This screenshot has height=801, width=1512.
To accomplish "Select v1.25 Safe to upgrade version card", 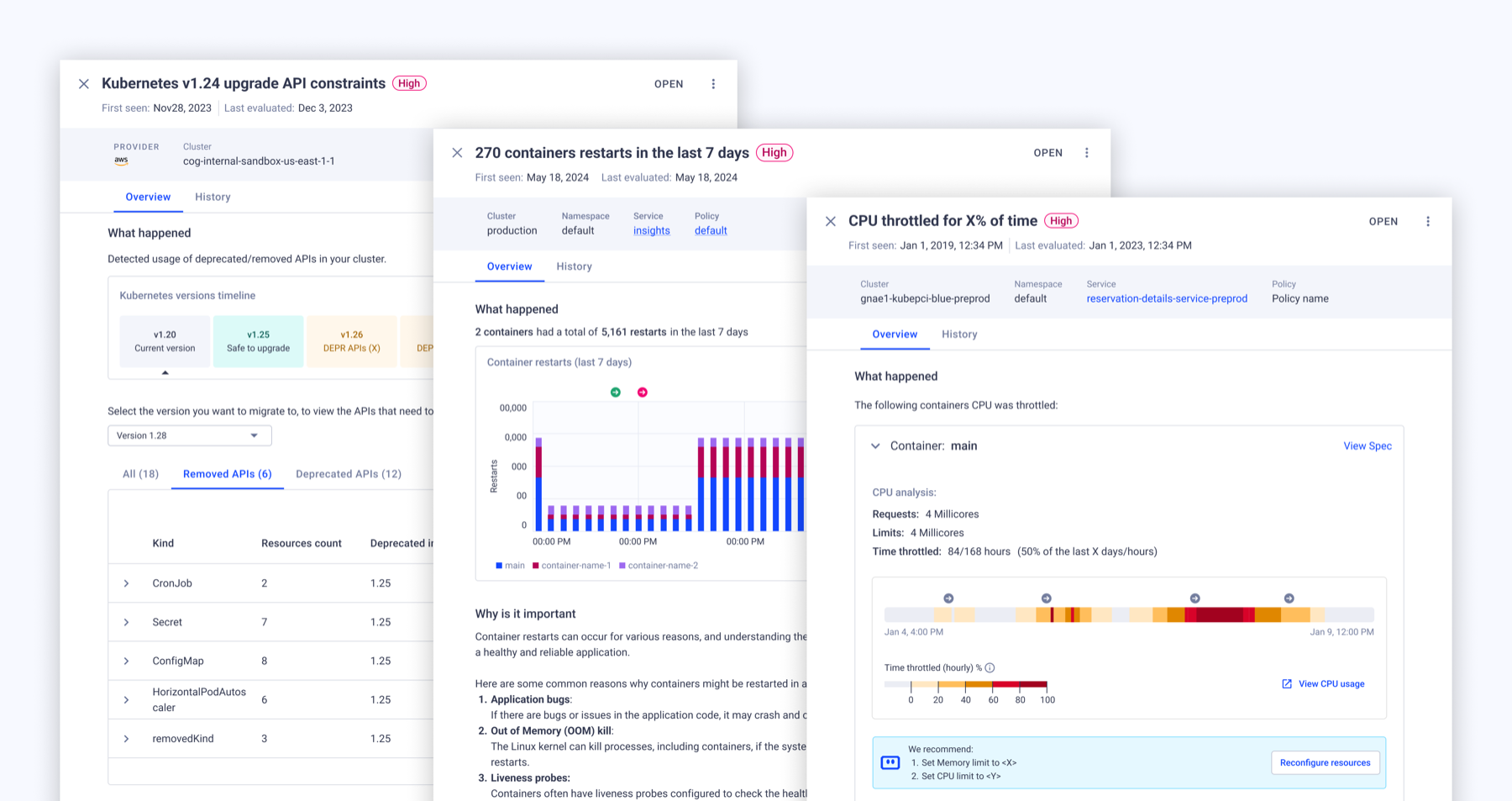I will [x=258, y=341].
